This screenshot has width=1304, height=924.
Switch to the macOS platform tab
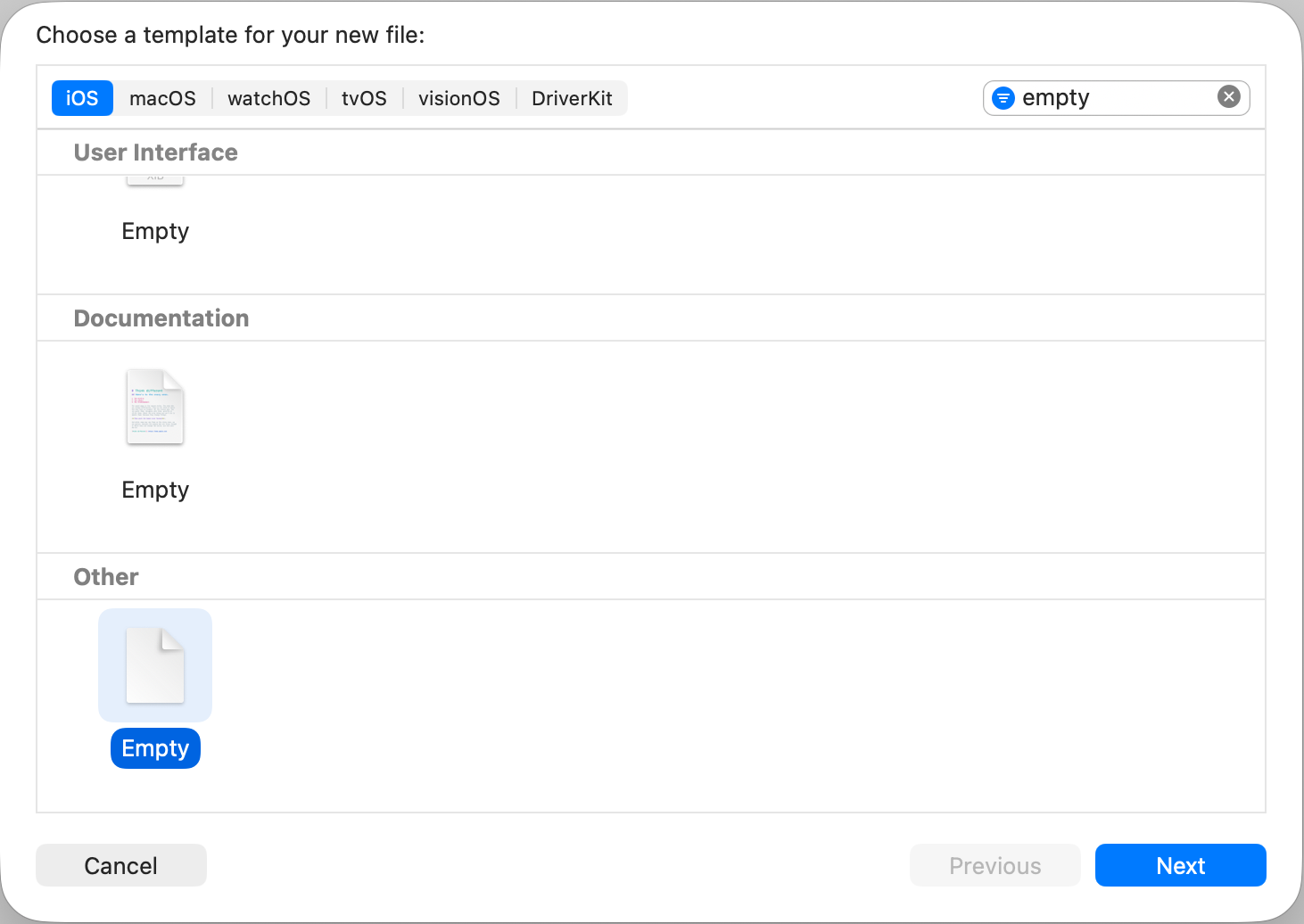tap(162, 98)
